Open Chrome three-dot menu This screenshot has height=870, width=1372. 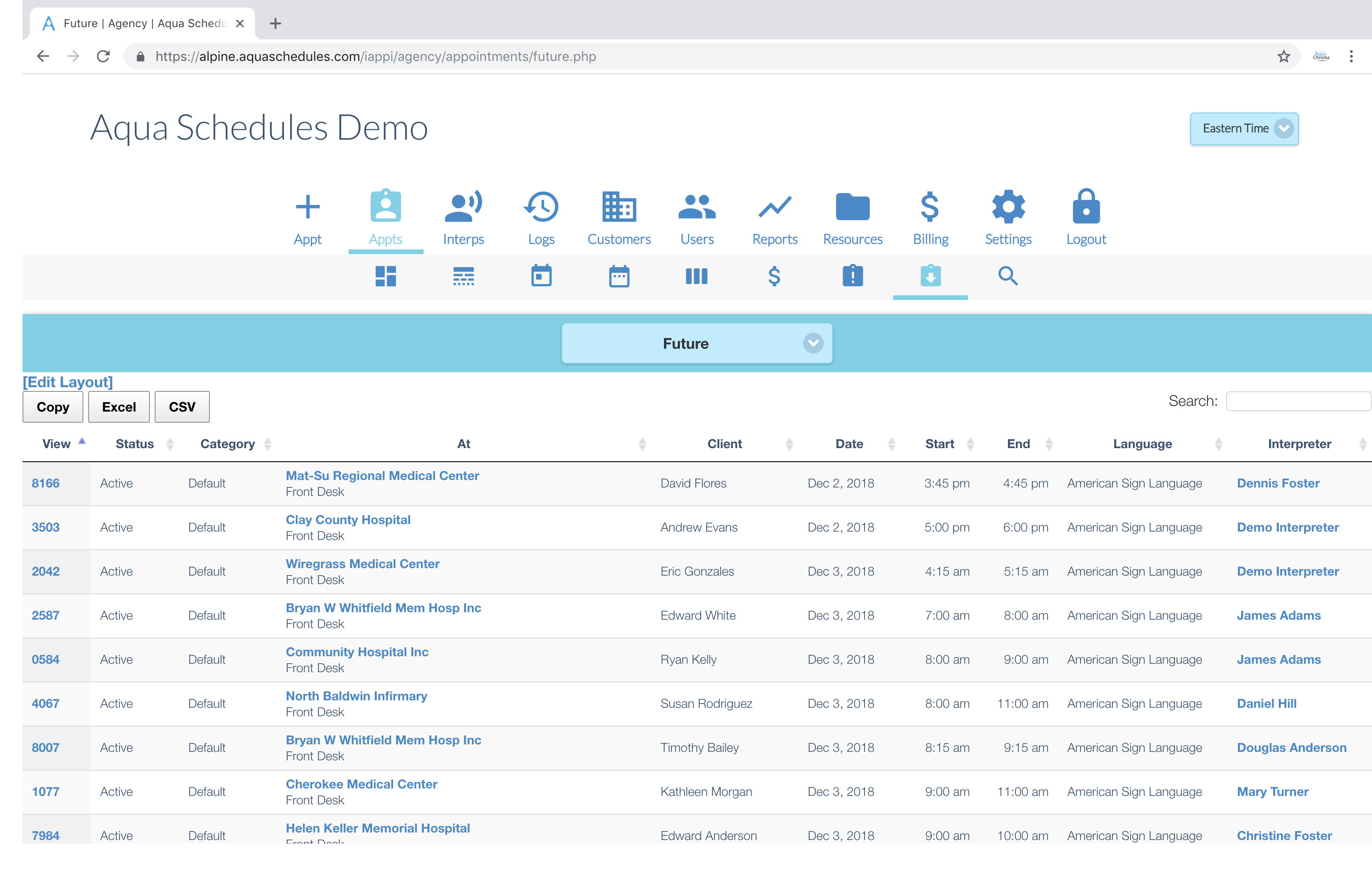tap(1351, 56)
